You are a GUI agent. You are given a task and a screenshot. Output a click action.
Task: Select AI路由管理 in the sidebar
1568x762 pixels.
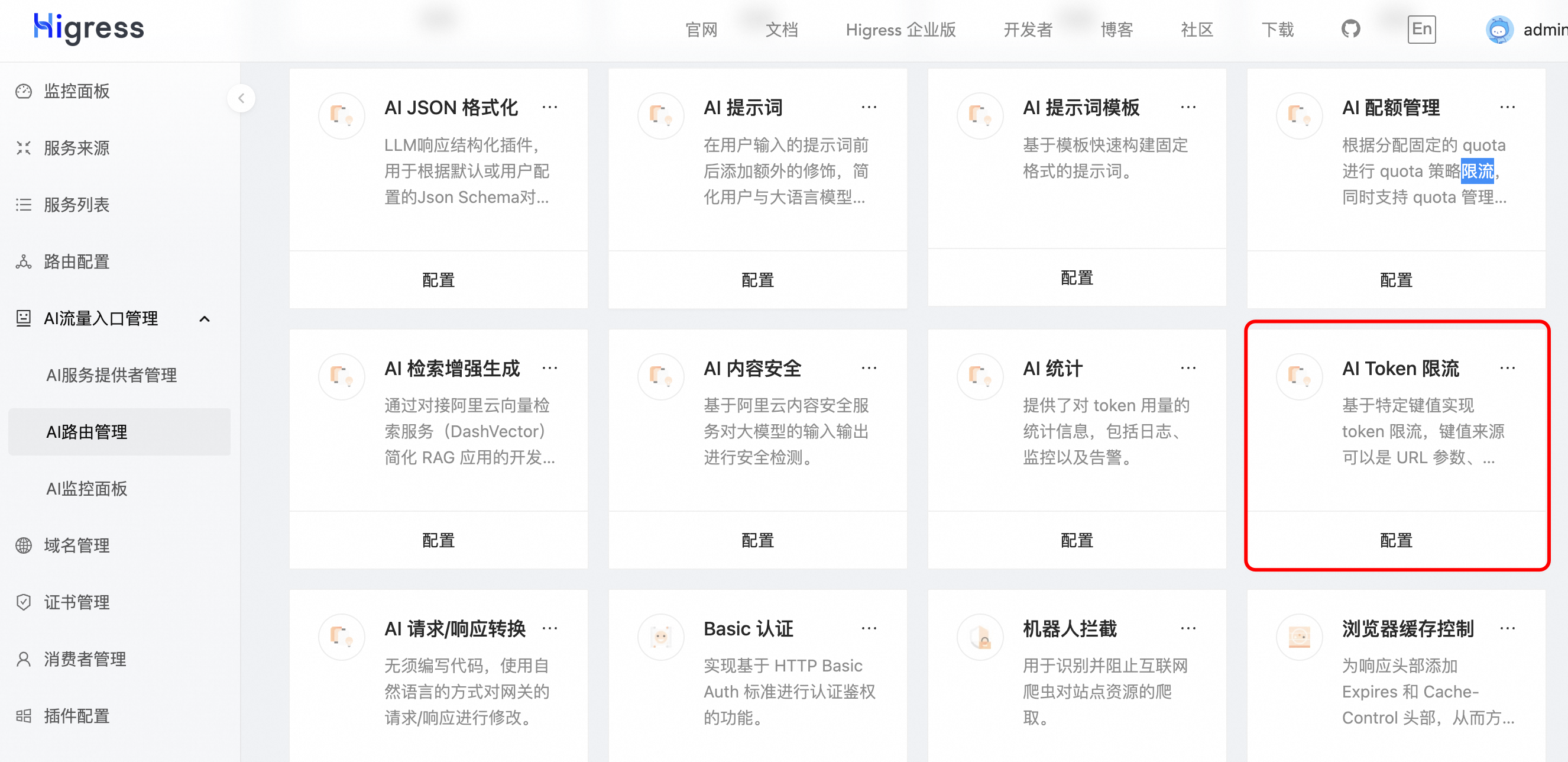(86, 432)
